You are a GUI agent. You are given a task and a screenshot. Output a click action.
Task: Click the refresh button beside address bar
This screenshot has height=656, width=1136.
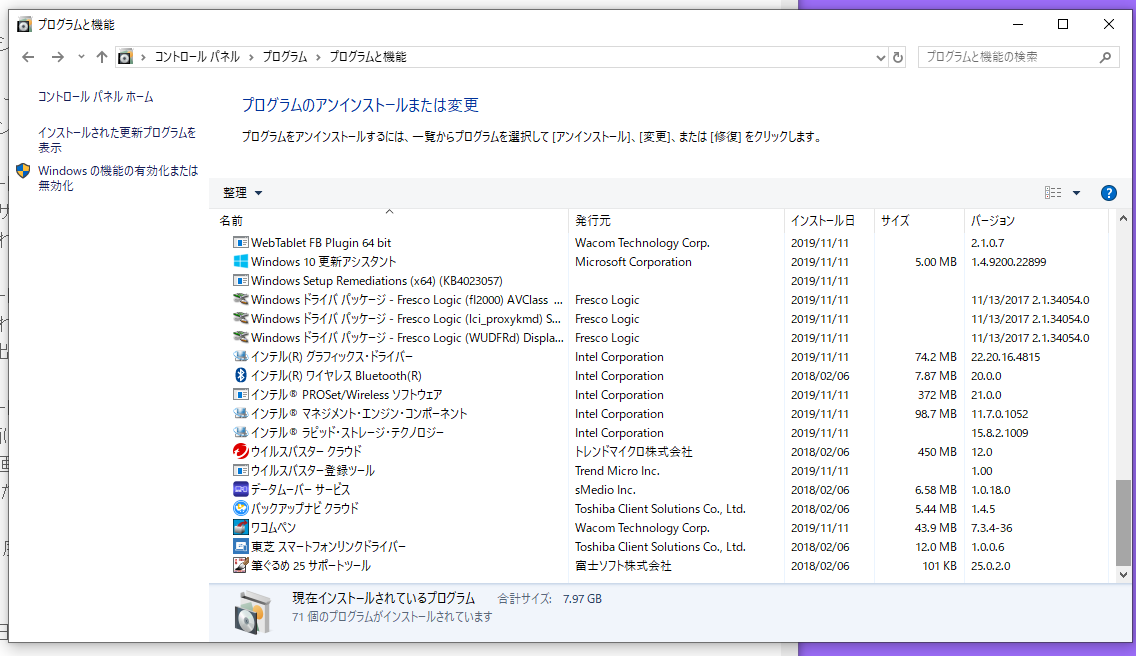click(x=898, y=57)
